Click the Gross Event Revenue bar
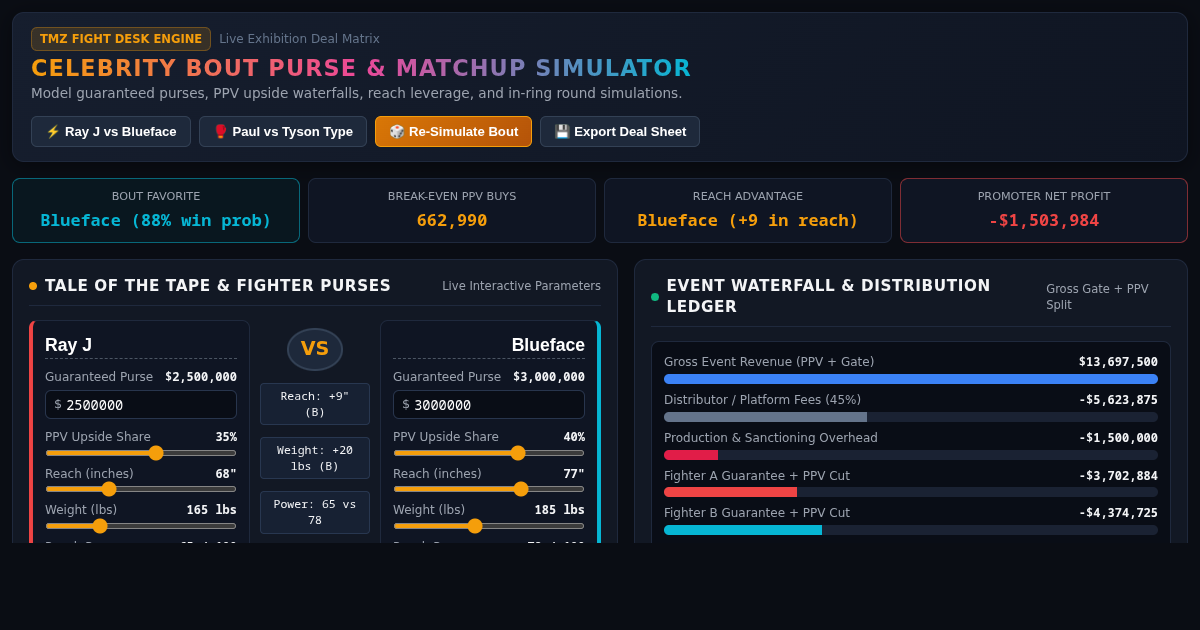1200x630 pixels. tap(911, 379)
